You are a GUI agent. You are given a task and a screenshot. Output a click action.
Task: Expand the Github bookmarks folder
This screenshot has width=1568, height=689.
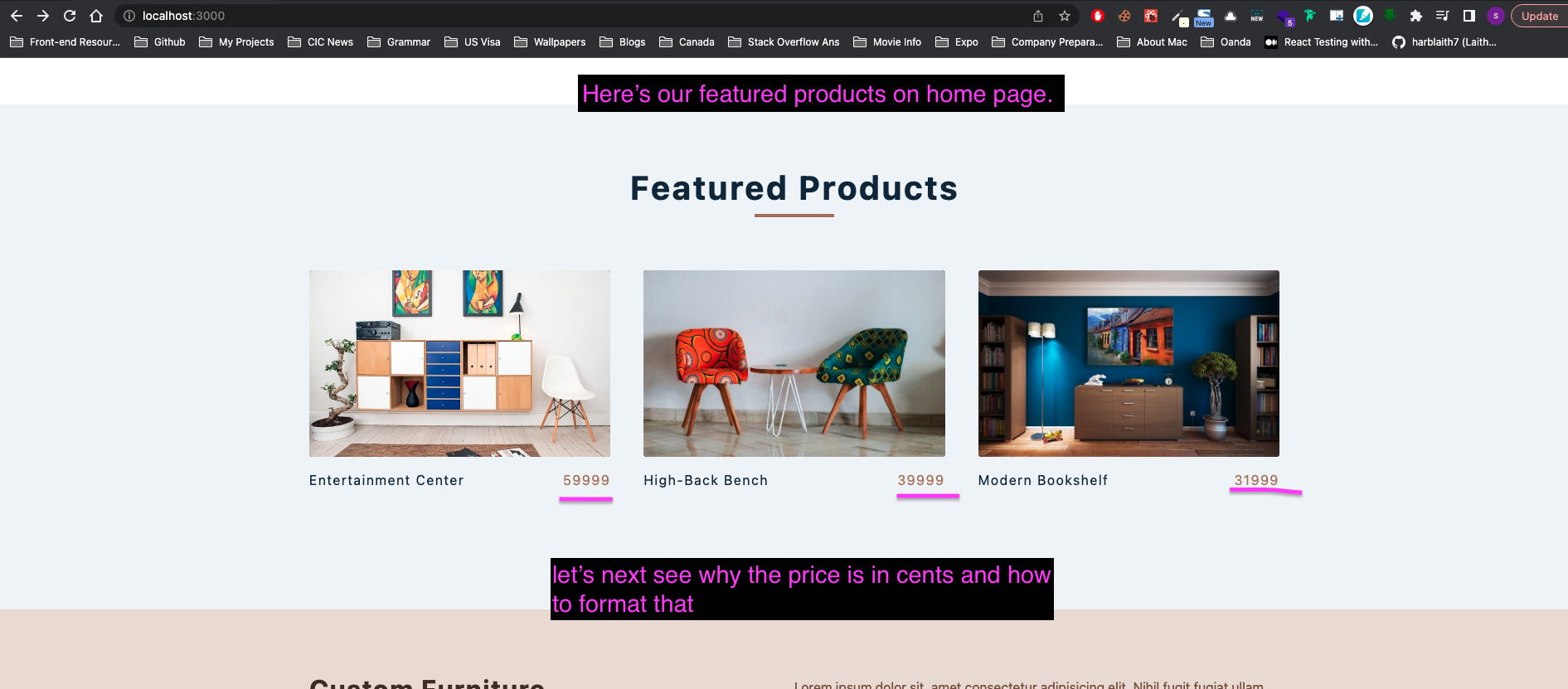click(160, 42)
